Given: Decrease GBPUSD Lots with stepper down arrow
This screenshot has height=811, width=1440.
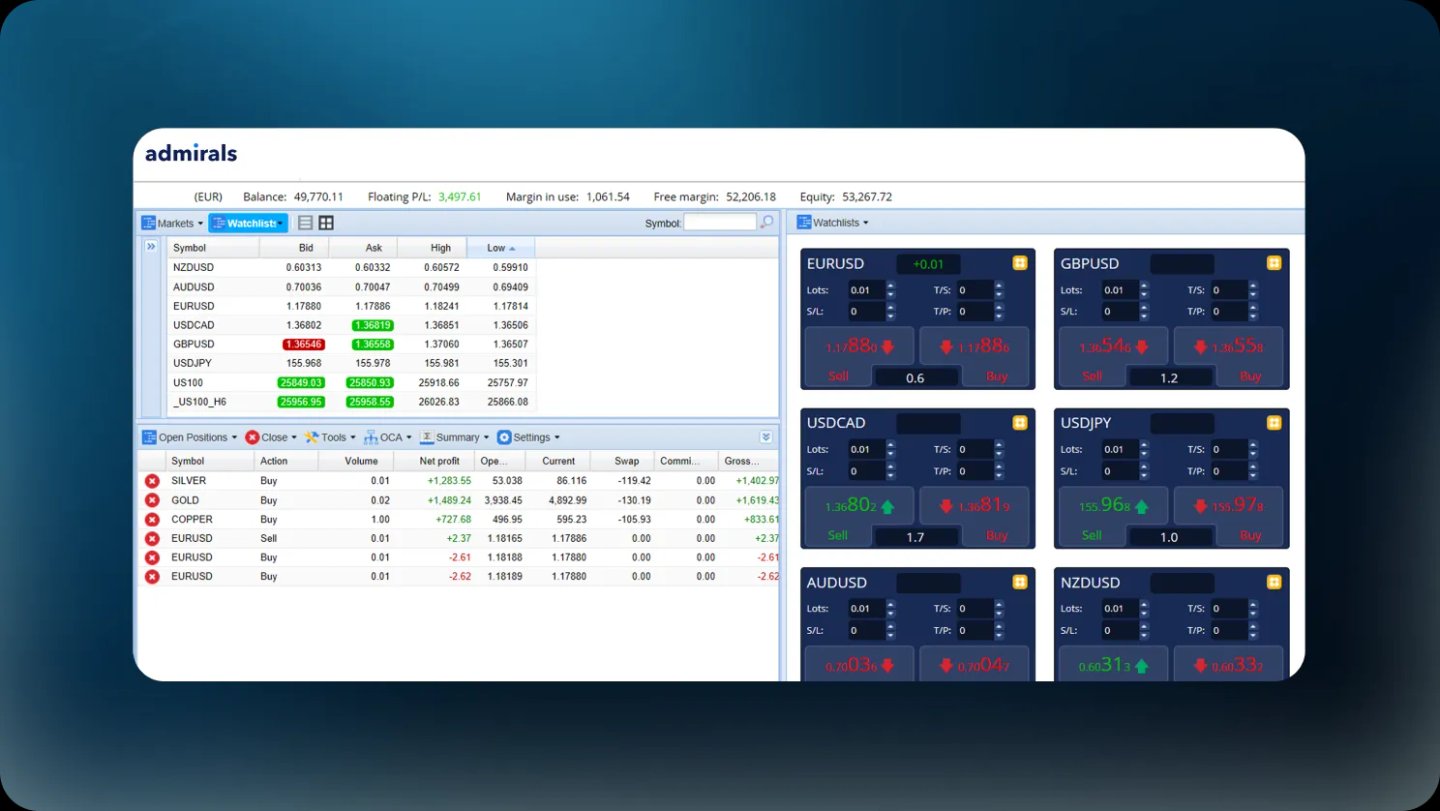Looking at the screenshot, I should [1145, 295].
